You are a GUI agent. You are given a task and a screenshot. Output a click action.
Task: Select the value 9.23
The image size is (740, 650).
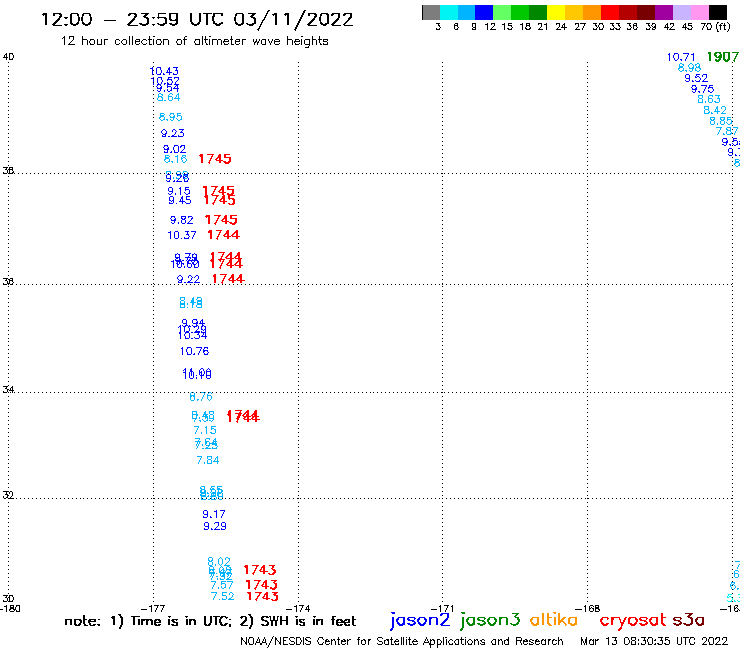click(x=172, y=133)
